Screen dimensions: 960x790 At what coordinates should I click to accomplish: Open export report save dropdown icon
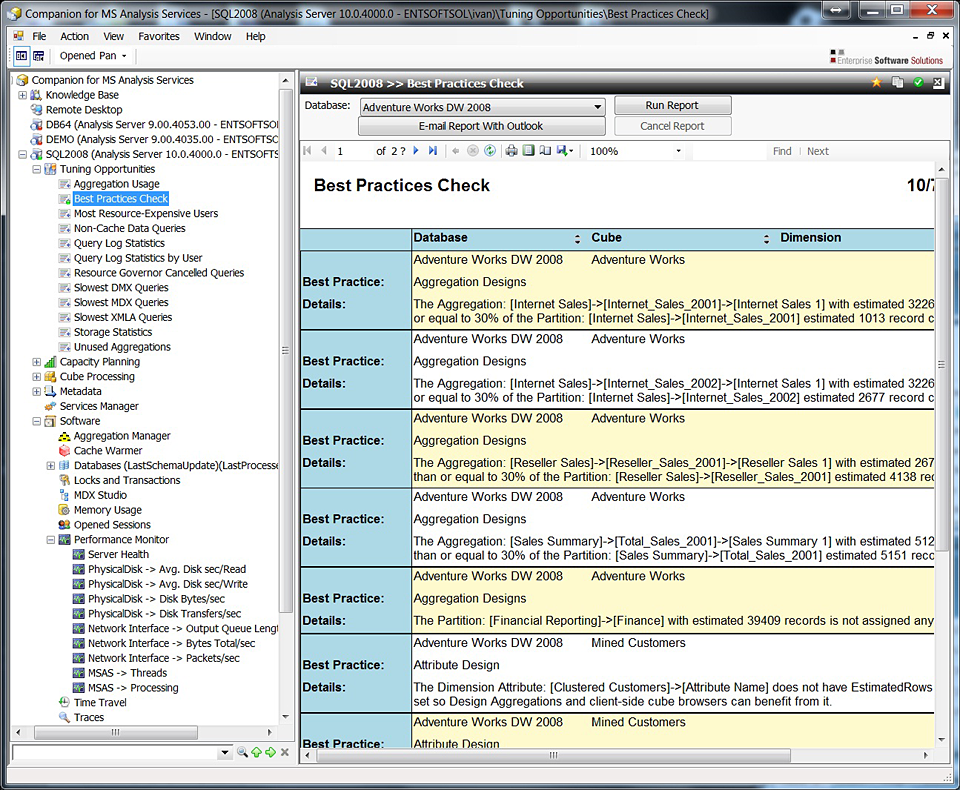pyautogui.click(x=565, y=151)
